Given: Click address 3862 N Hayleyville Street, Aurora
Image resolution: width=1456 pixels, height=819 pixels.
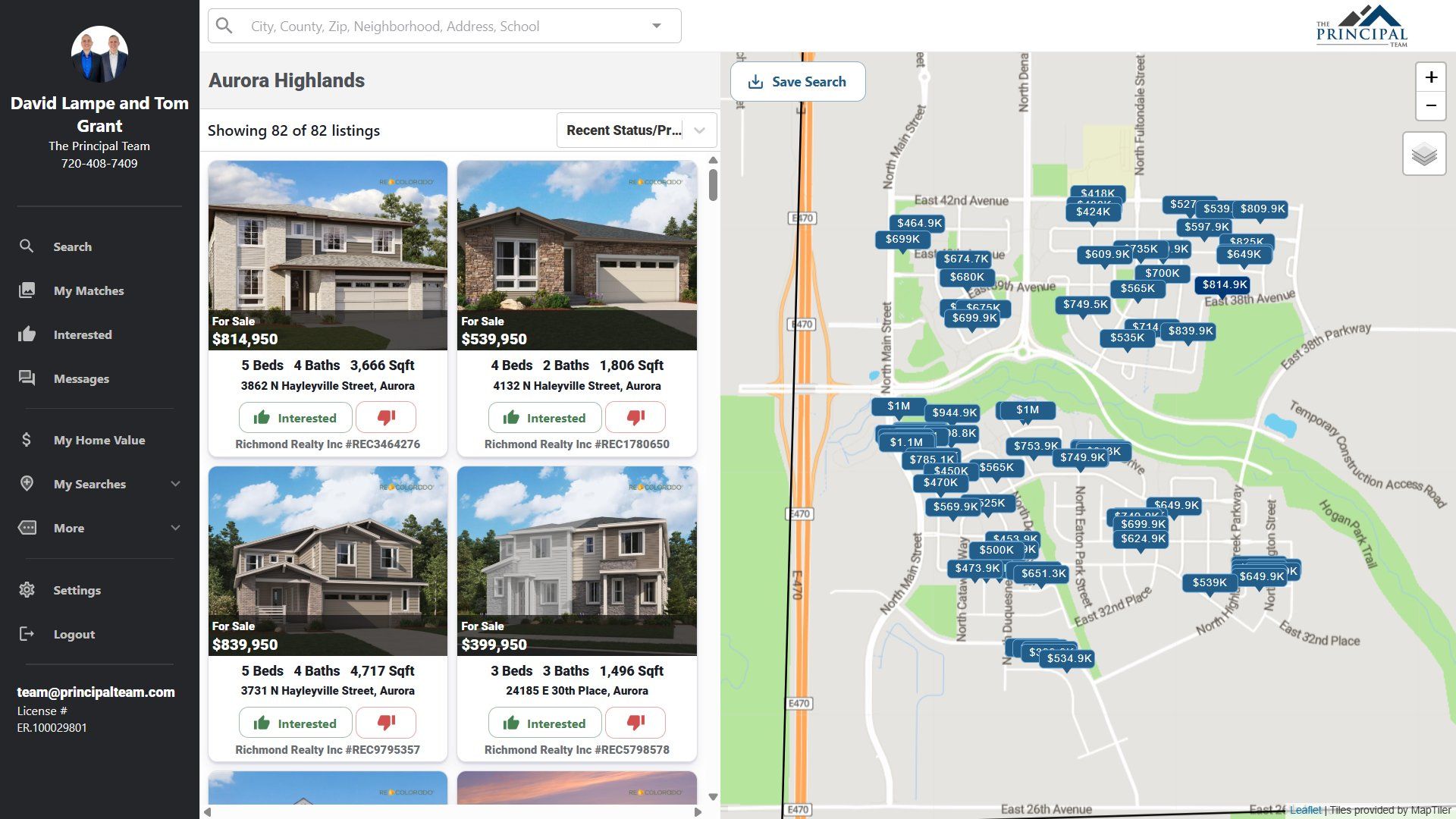Looking at the screenshot, I should (x=328, y=386).
